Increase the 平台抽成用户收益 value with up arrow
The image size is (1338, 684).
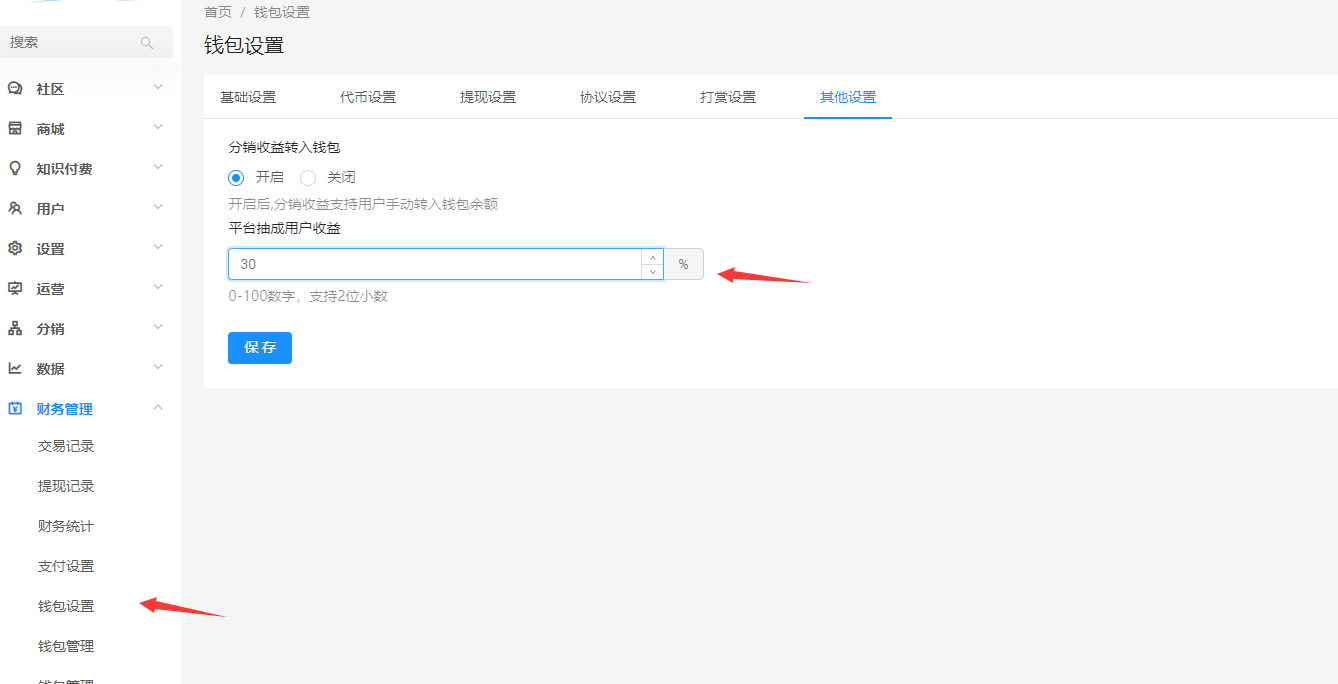pos(653,257)
